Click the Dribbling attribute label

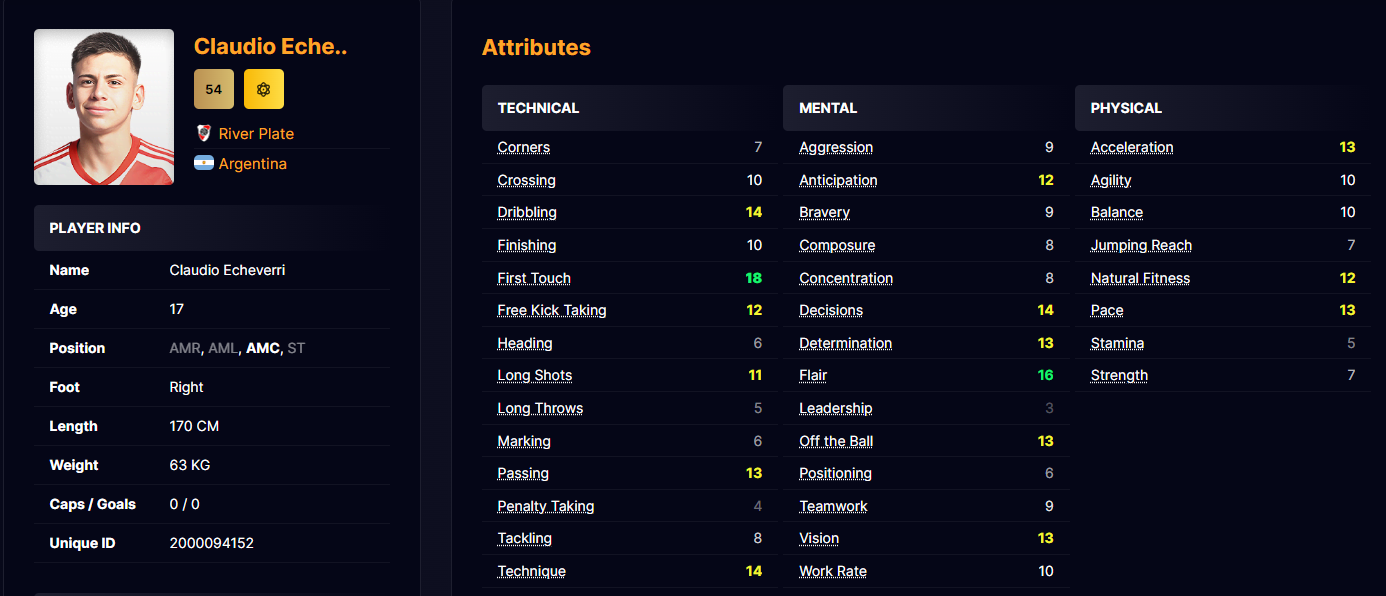(527, 212)
